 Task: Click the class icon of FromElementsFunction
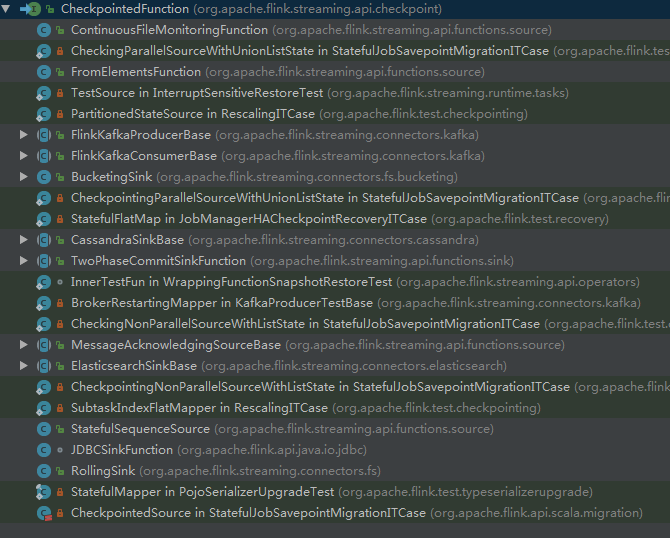pos(44,72)
